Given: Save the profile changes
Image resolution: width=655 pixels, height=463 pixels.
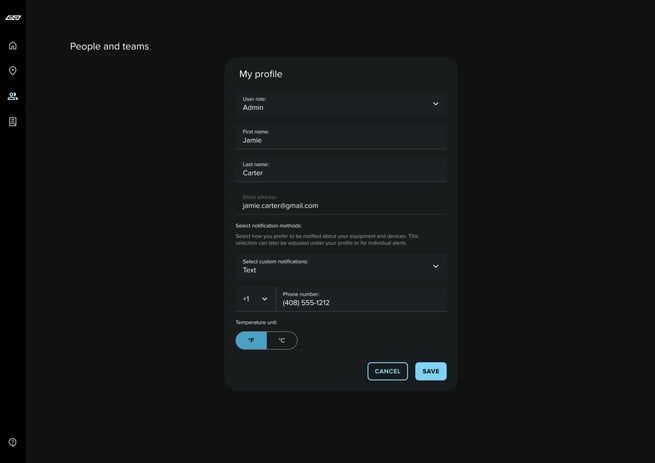Looking at the screenshot, I should 430,371.
